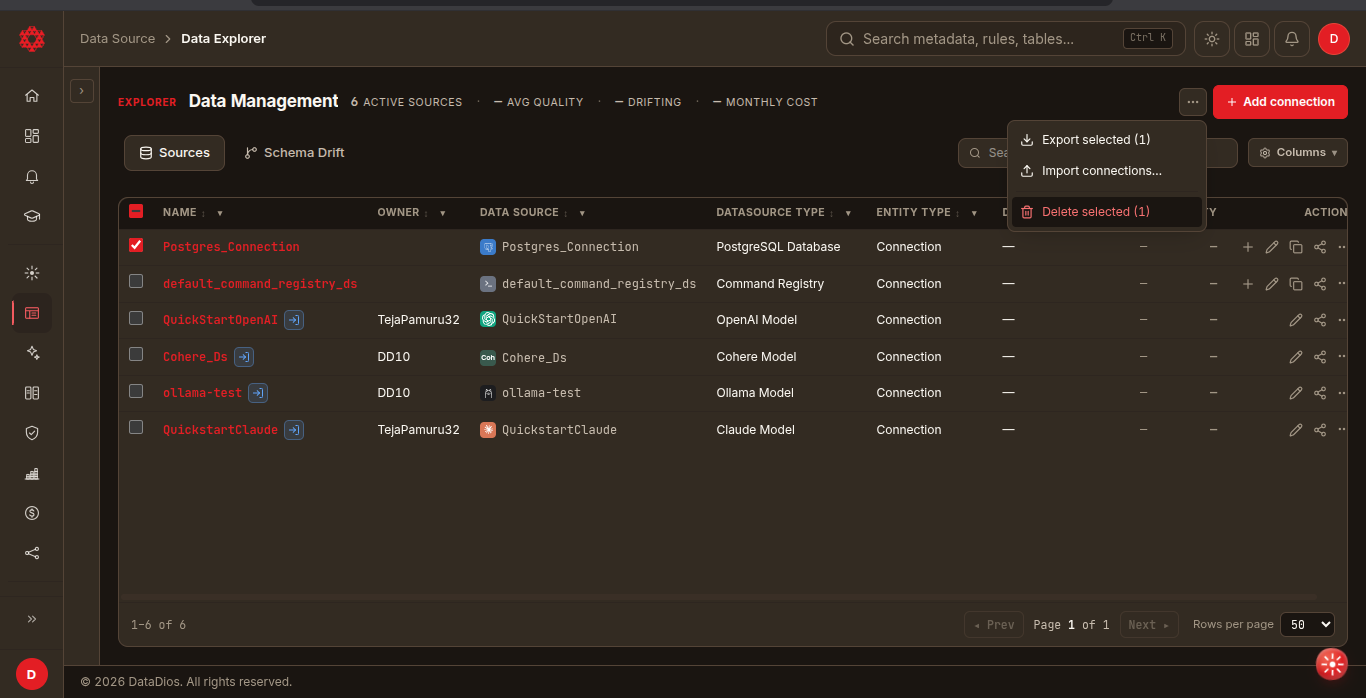This screenshot has width=1366, height=698.
Task: Open the dashboard grid icon in the sidebar
Action: pyautogui.click(x=32, y=136)
